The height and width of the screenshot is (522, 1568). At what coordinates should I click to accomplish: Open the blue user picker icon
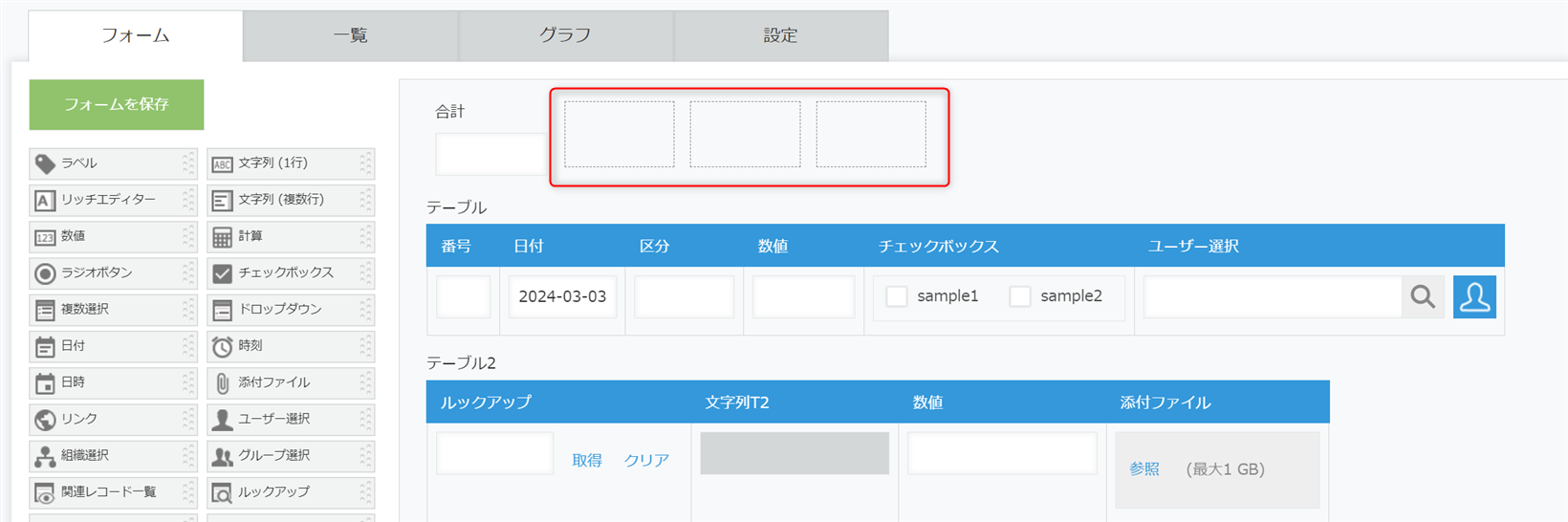click(1474, 297)
